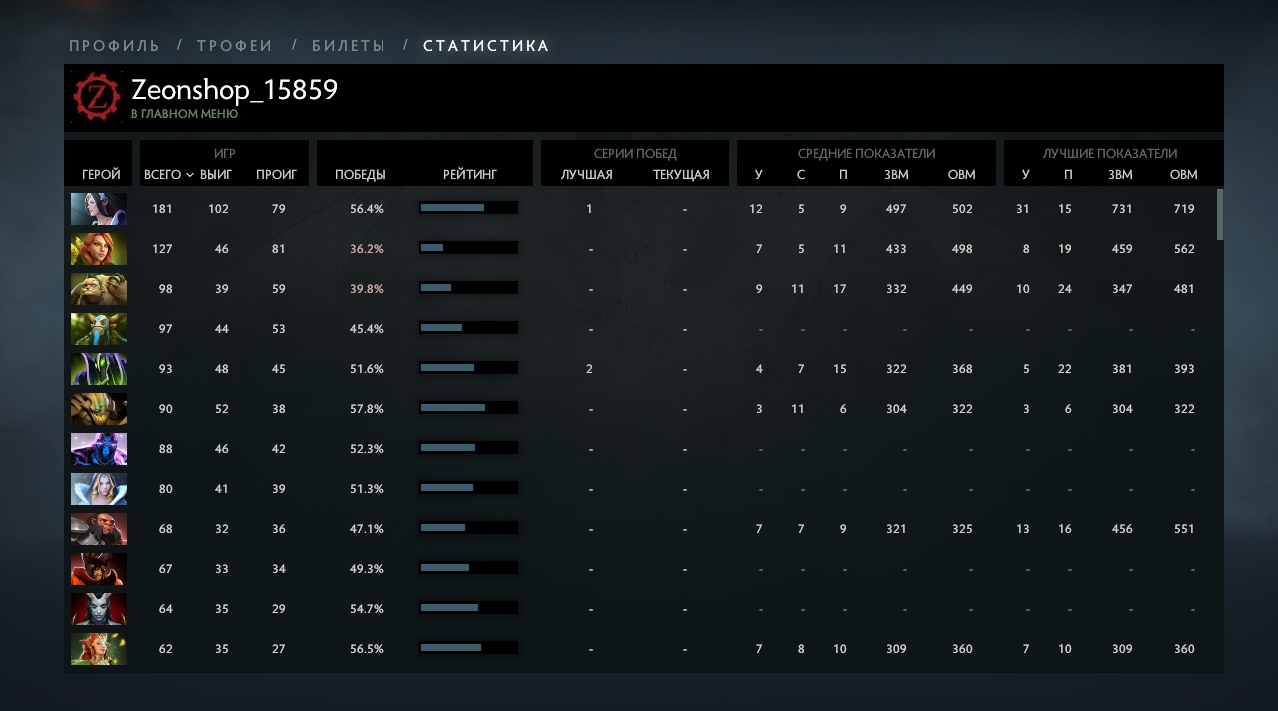Click the 57.8% win rate cell

point(367,409)
